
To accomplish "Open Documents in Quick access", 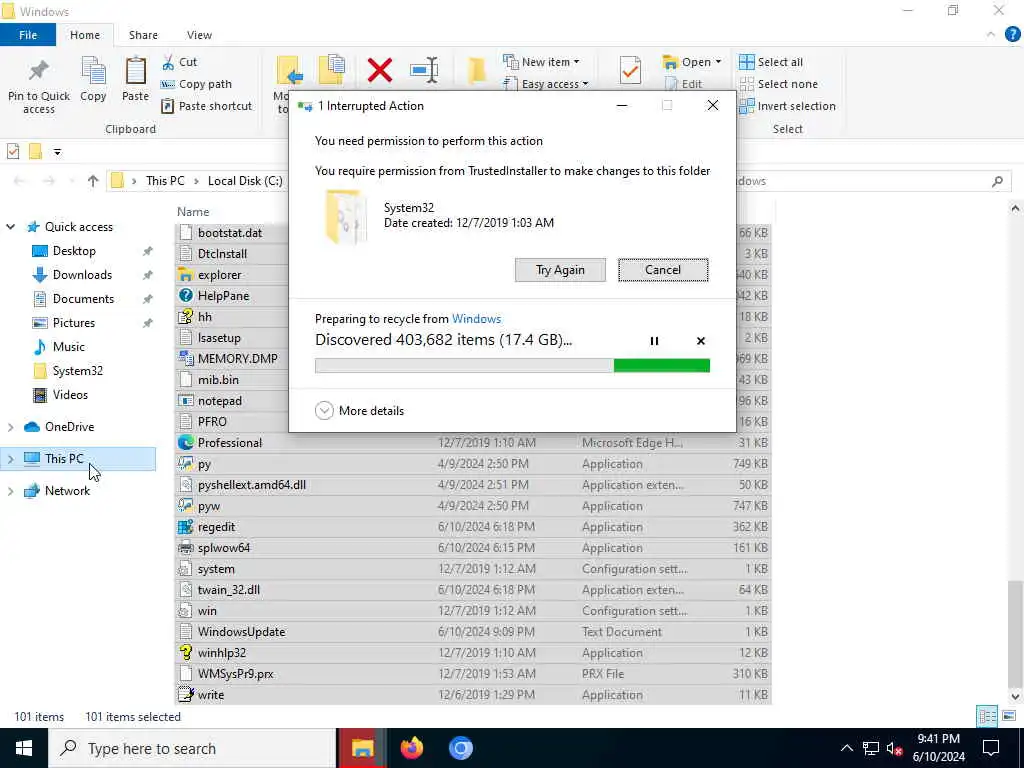I will click(83, 299).
